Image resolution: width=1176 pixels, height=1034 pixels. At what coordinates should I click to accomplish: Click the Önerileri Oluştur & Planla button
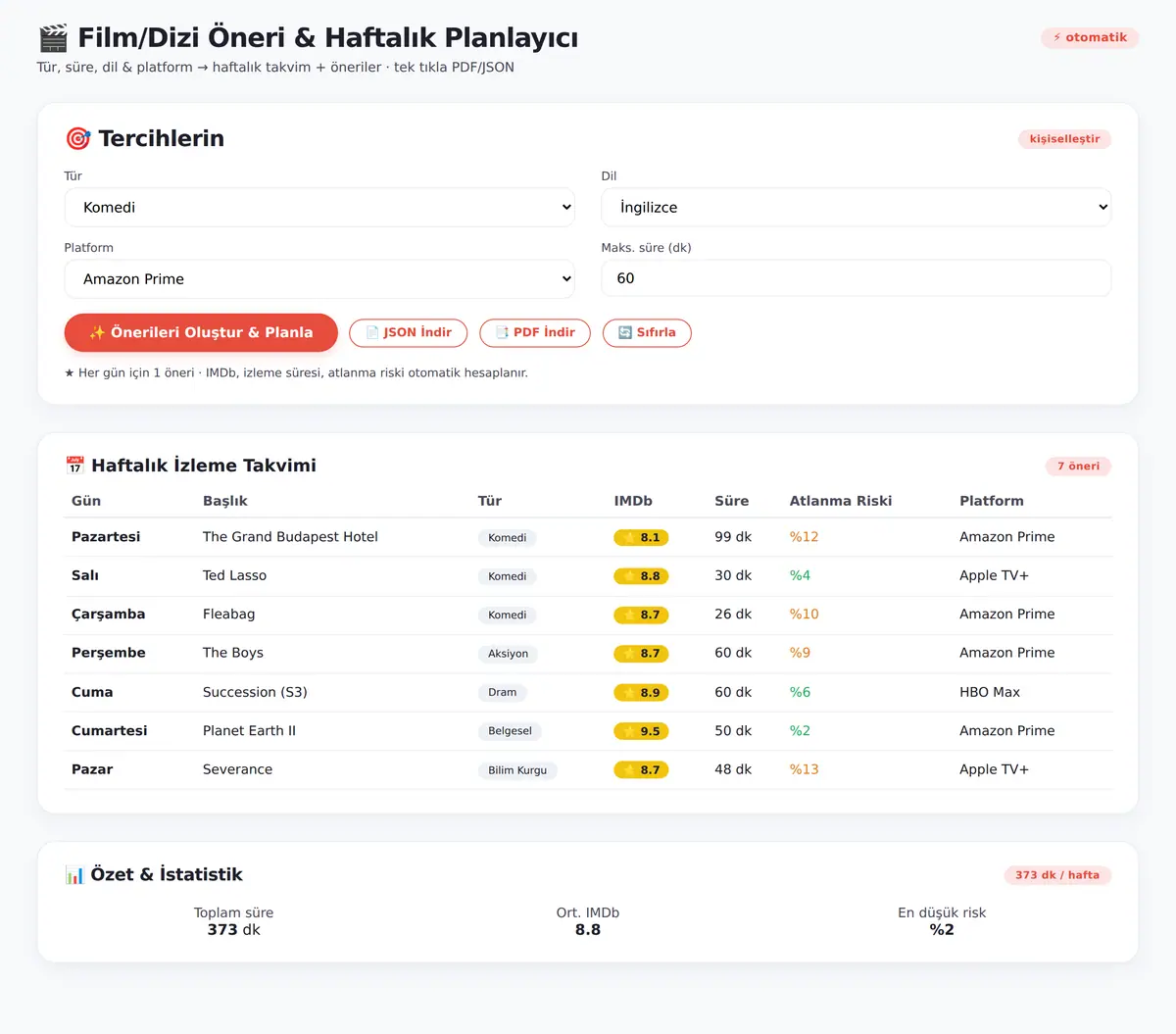pyautogui.click(x=201, y=332)
